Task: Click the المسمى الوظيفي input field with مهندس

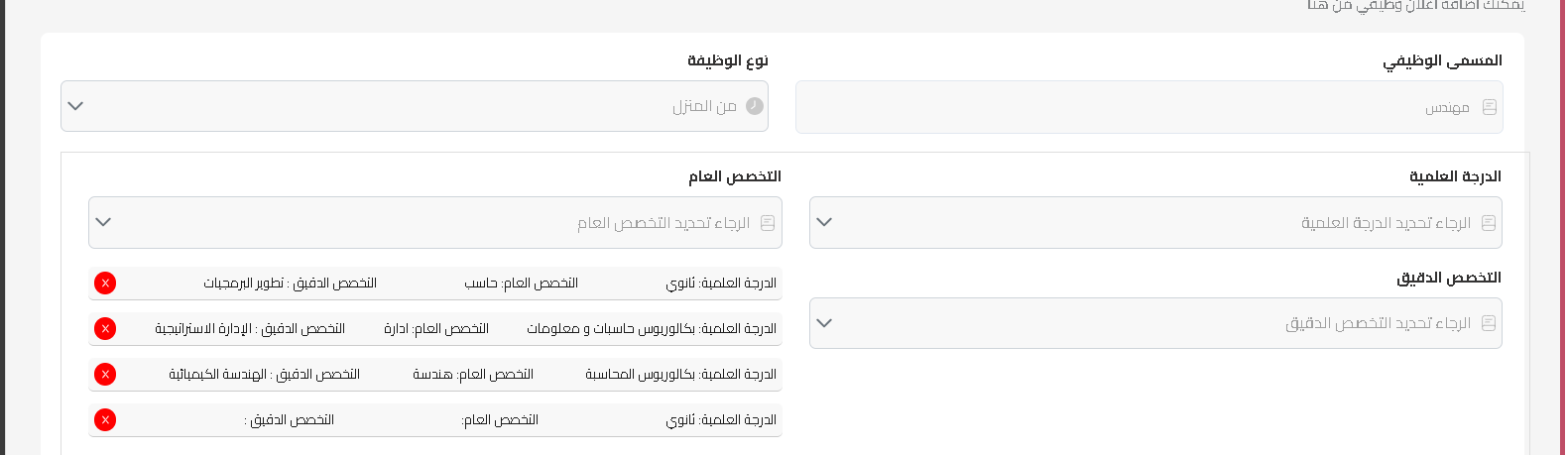Action: [x=1149, y=107]
